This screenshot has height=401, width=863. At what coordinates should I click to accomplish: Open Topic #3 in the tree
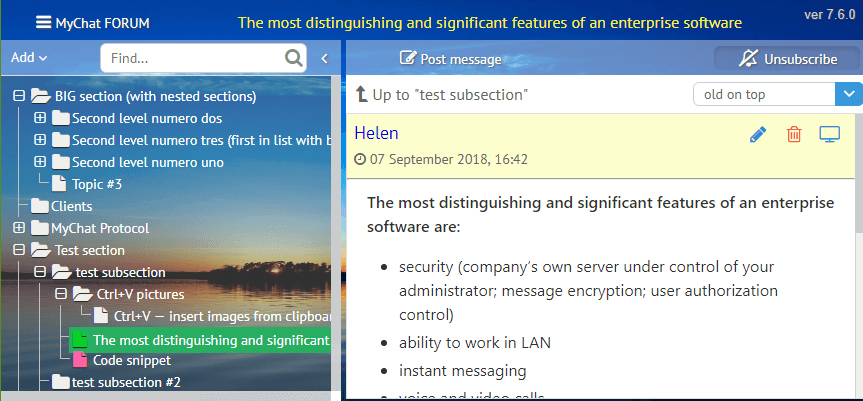point(97,184)
